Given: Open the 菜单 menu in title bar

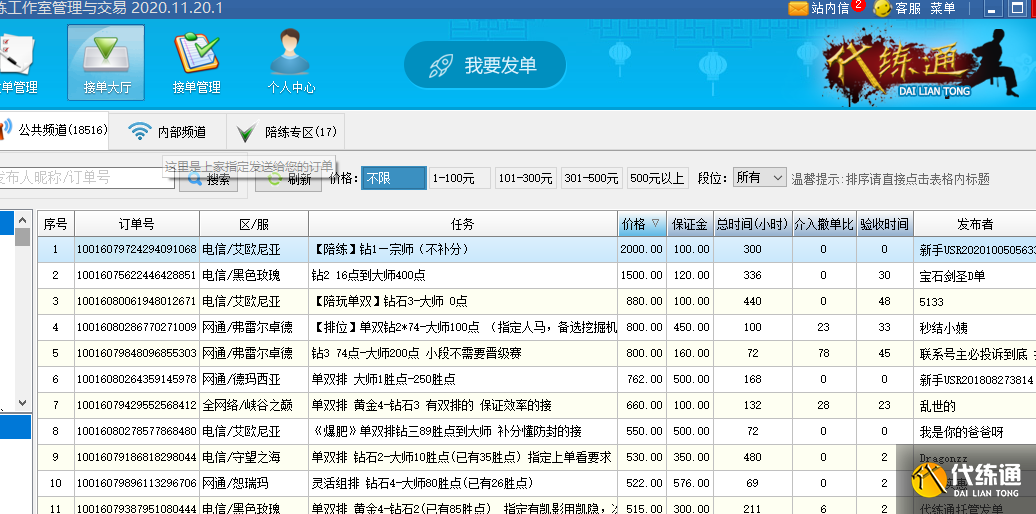Looking at the screenshot, I should tap(942, 8).
